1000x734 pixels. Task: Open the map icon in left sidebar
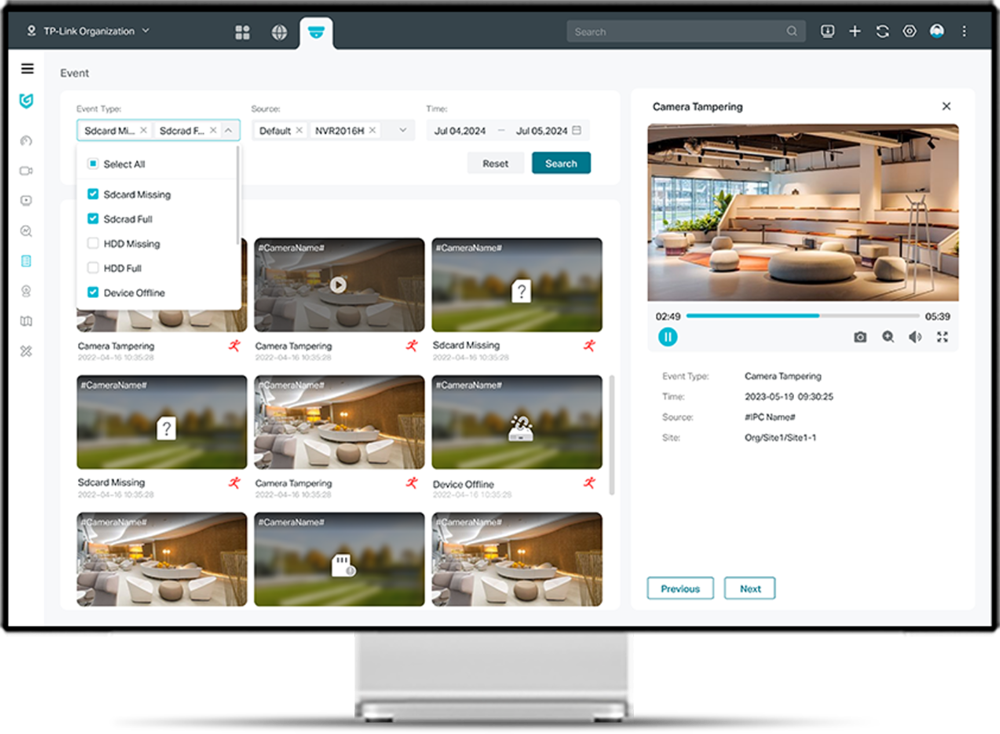27,321
